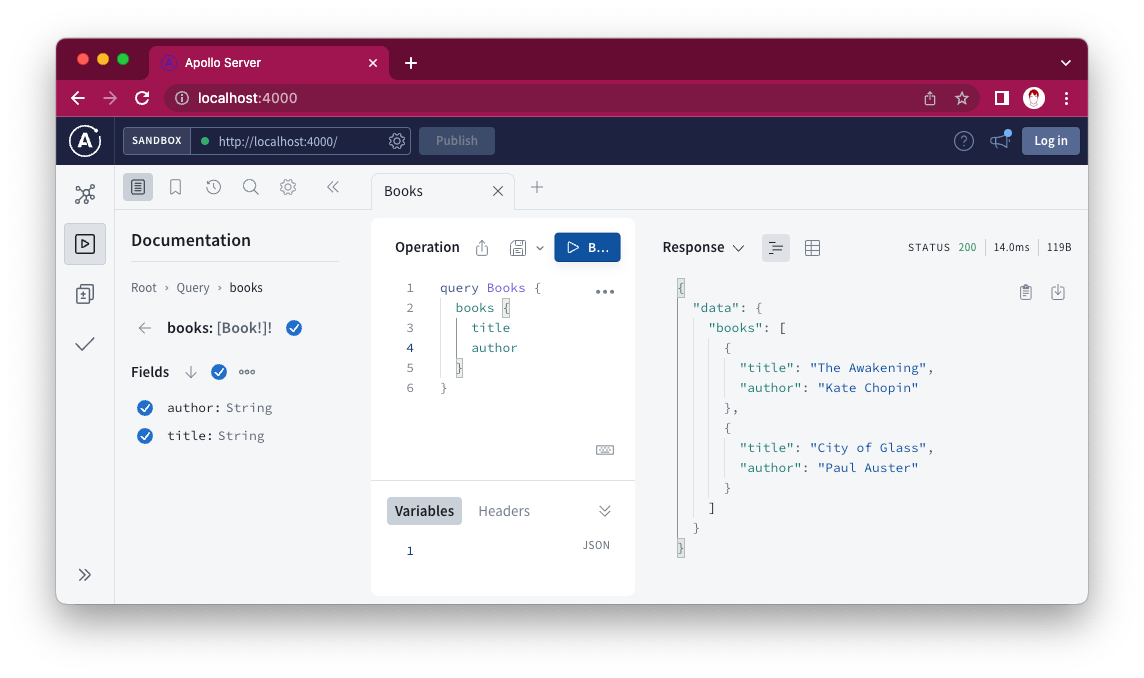The height and width of the screenshot is (678, 1144).
Task: Open the schema diff icon in sidebar
Action: coord(85,294)
